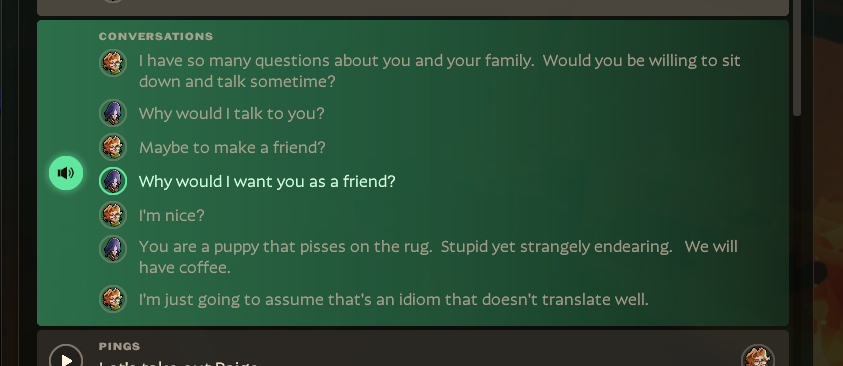This screenshot has height=366, width=843.
Task: Click the line about an idiom that doesn't translate
Action: 394,299
